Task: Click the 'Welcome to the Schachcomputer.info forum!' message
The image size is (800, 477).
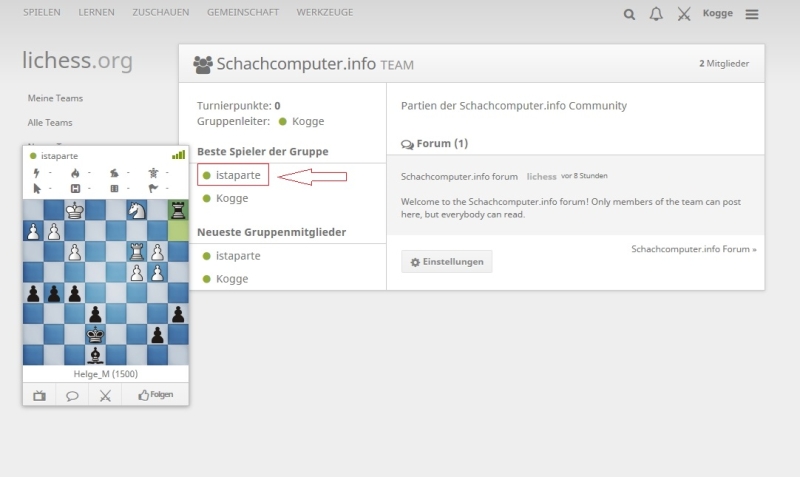Action: point(571,208)
